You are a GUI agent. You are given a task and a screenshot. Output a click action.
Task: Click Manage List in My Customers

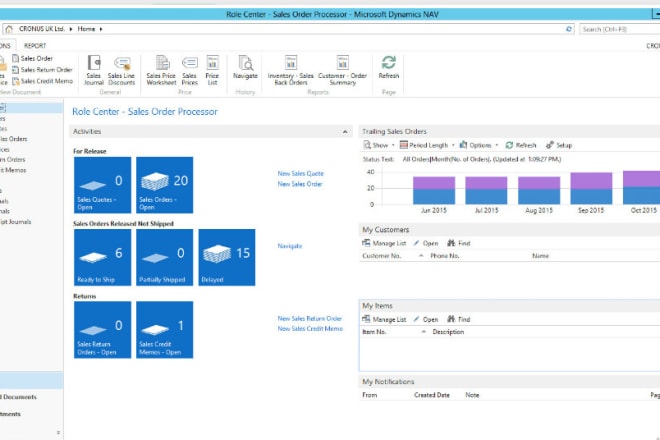point(384,243)
